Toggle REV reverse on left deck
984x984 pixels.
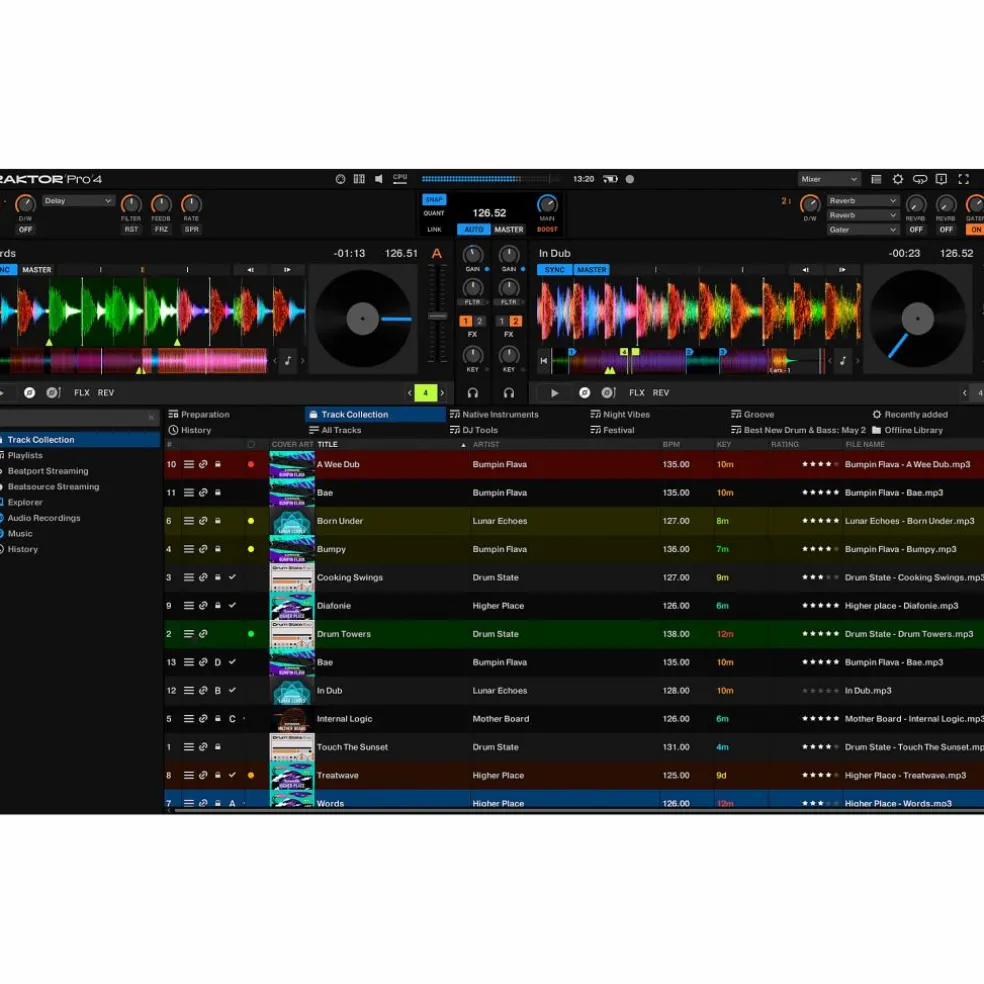click(105, 393)
